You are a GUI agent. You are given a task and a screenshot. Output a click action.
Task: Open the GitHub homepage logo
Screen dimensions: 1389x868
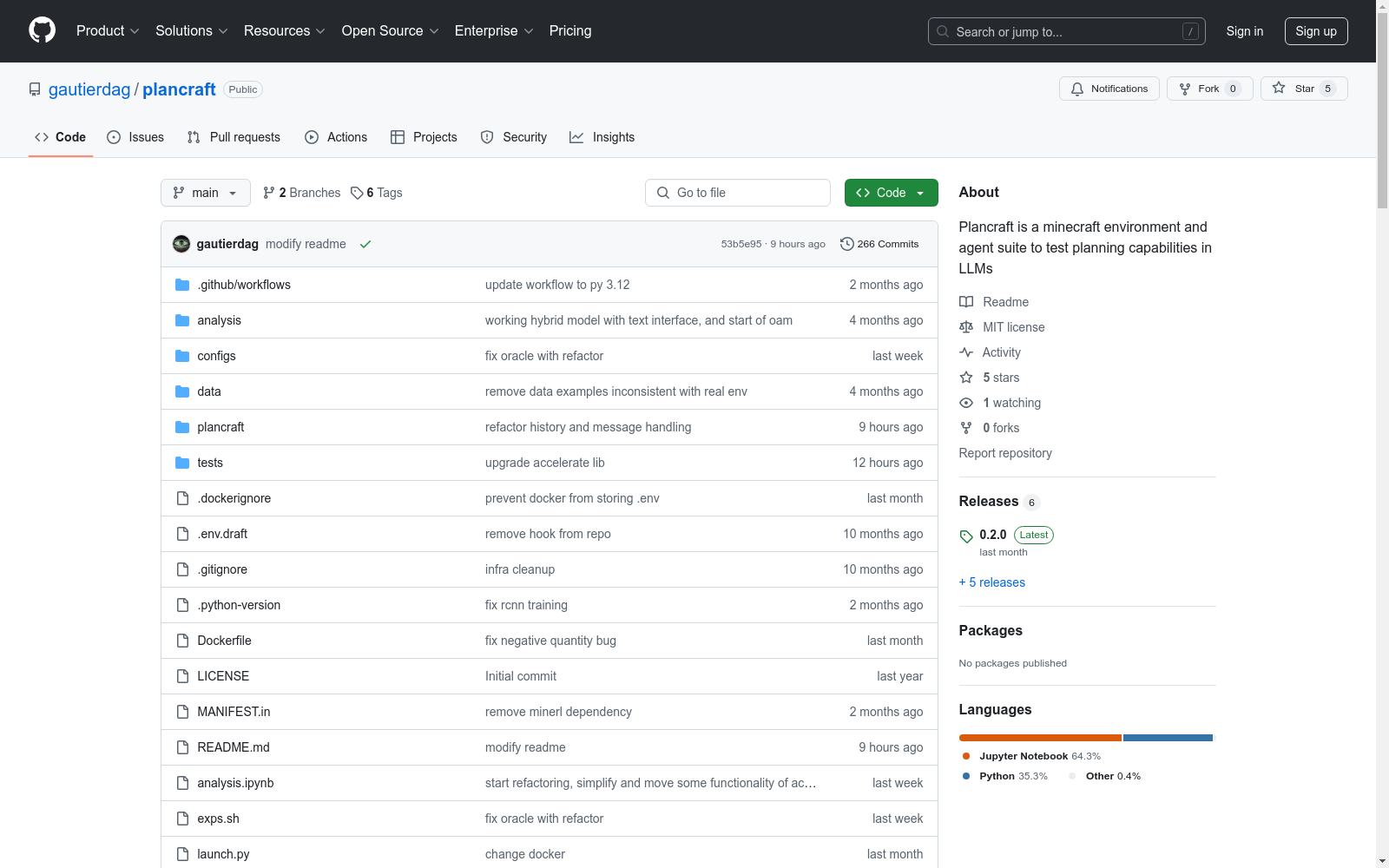(x=42, y=30)
